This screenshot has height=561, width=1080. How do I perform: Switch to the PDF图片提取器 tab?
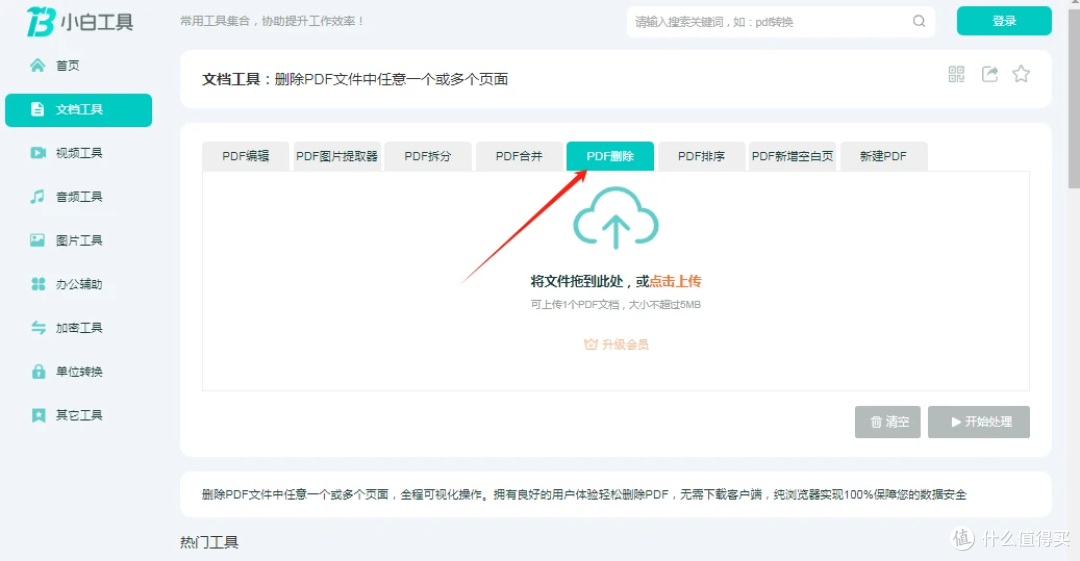coord(337,156)
